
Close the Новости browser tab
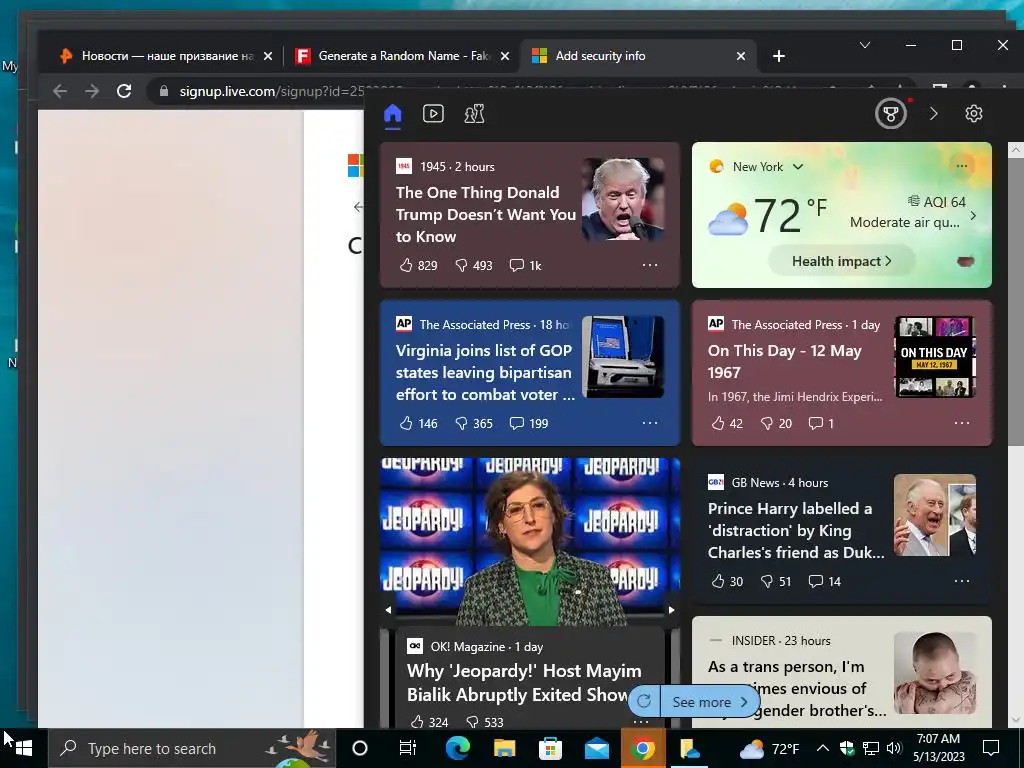click(x=268, y=56)
